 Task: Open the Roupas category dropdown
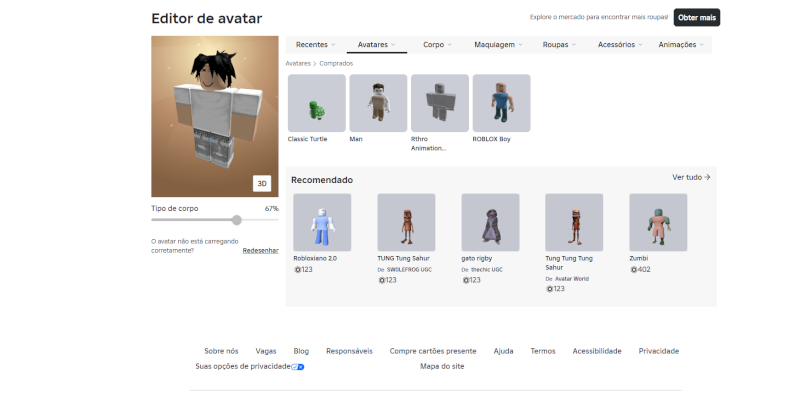pos(559,45)
